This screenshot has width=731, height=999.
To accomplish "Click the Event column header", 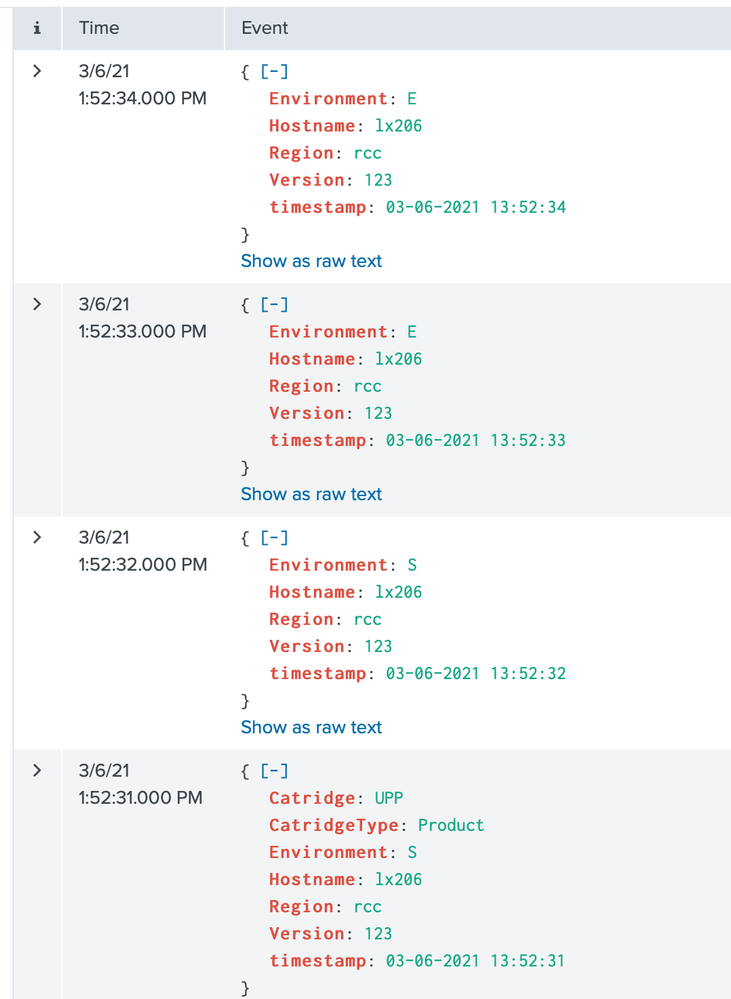I will 265,28.
